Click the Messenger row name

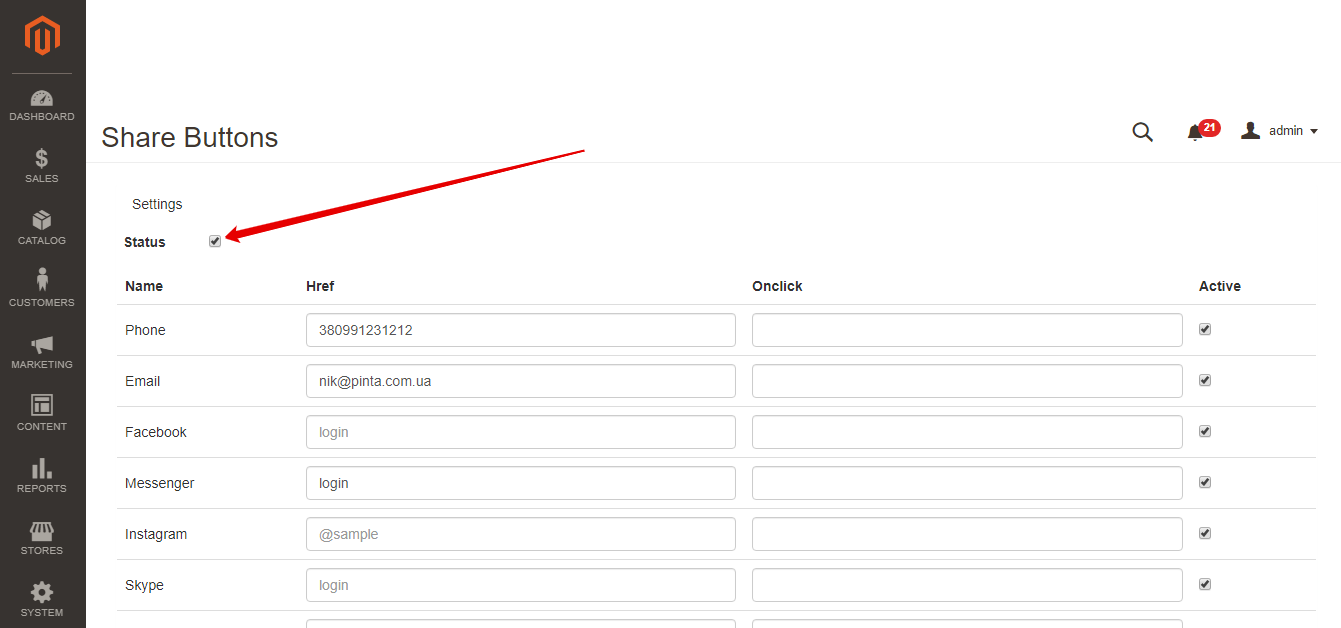[x=160, y=483]
